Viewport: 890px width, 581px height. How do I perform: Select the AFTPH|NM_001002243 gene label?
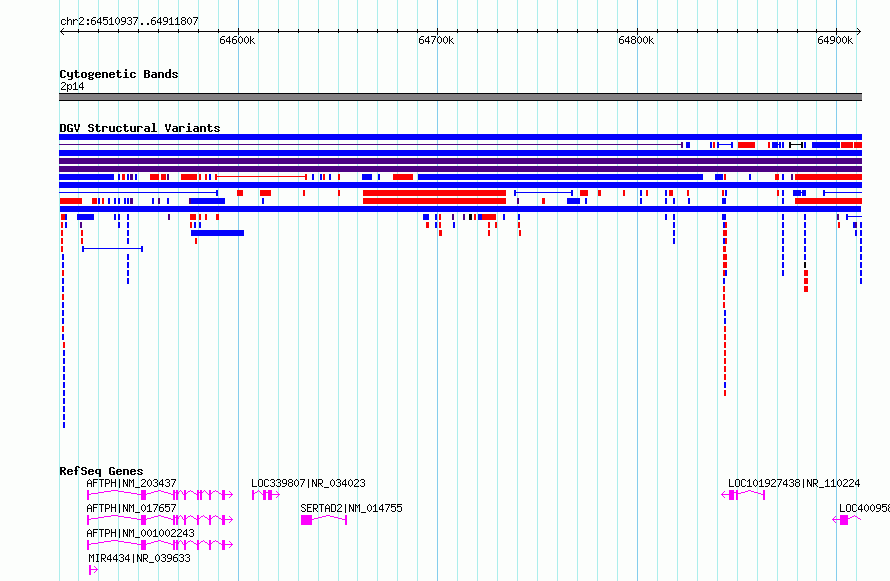pyautogui.click(x=140, y=533)
